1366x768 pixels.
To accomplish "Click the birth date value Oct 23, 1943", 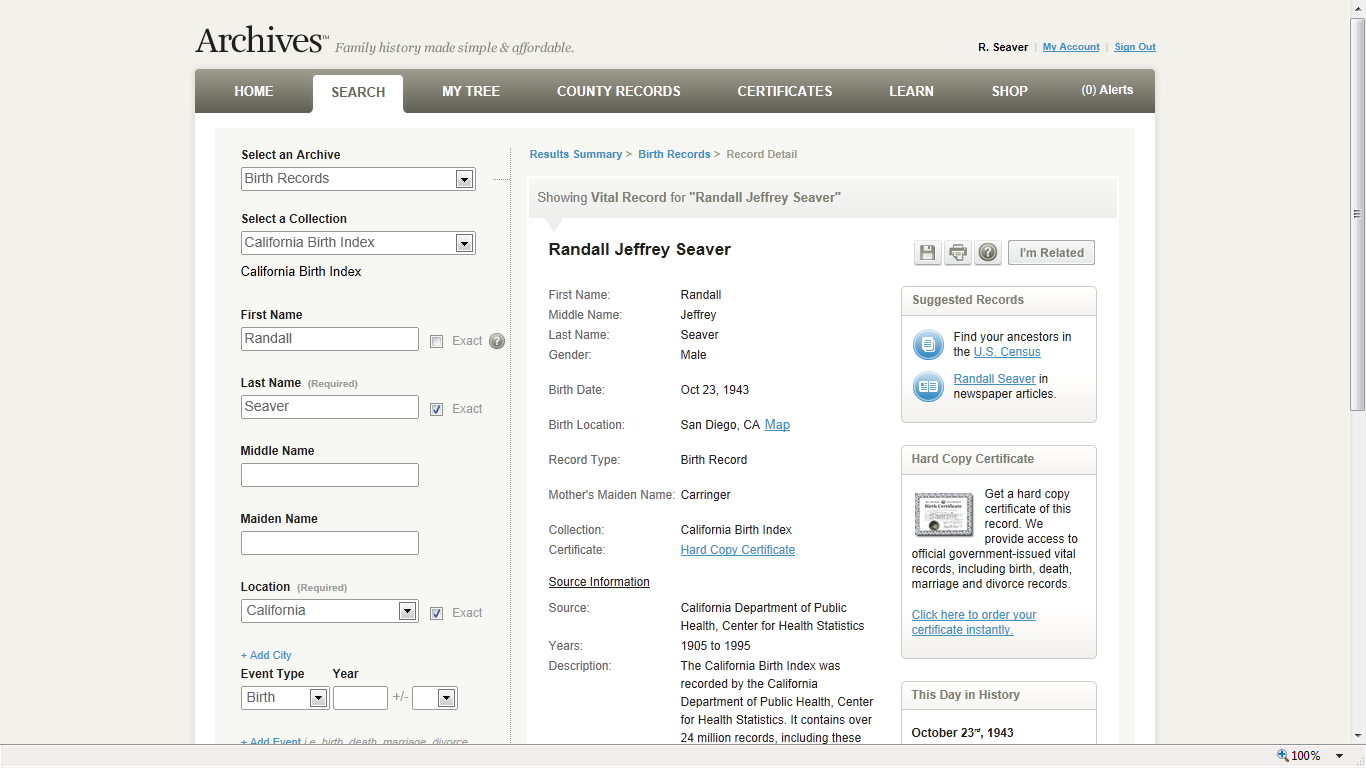I will point(715,390).
